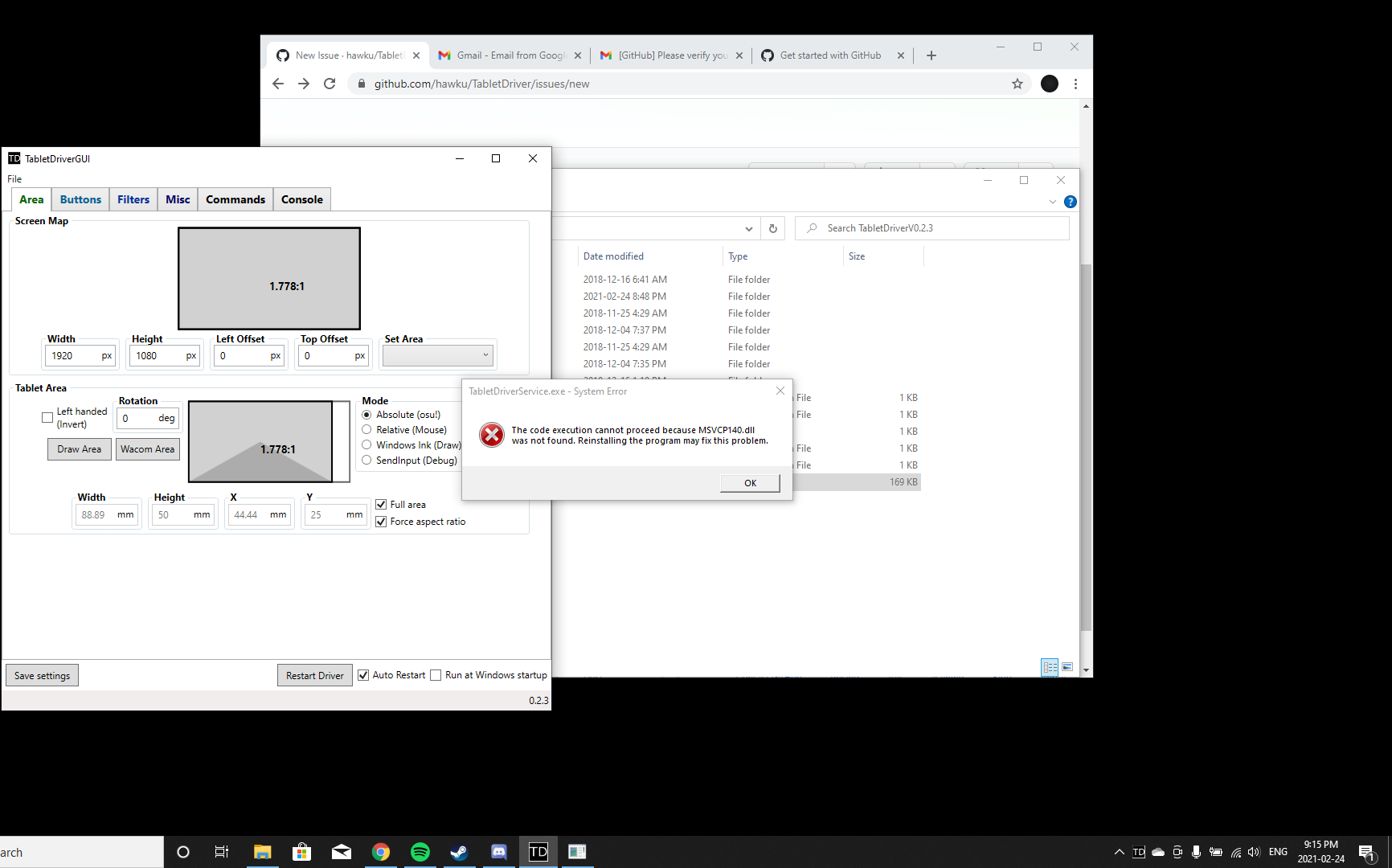Image resolution: width=1392 pixels, height=868 pixels.
Task: Click the network Wi-Fi icon in the tray
Action: click(x=1235, y=852)
